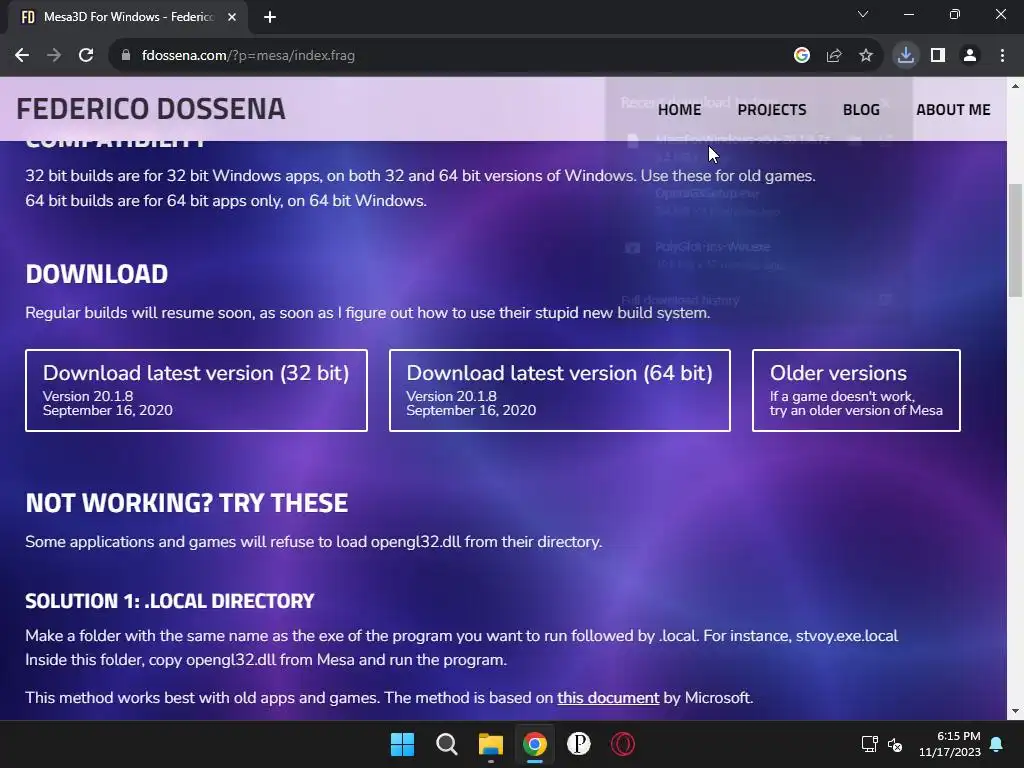1024x768 pixels.
Task: Open the Chrome three-dot menu
Action: coord(1002,56)
